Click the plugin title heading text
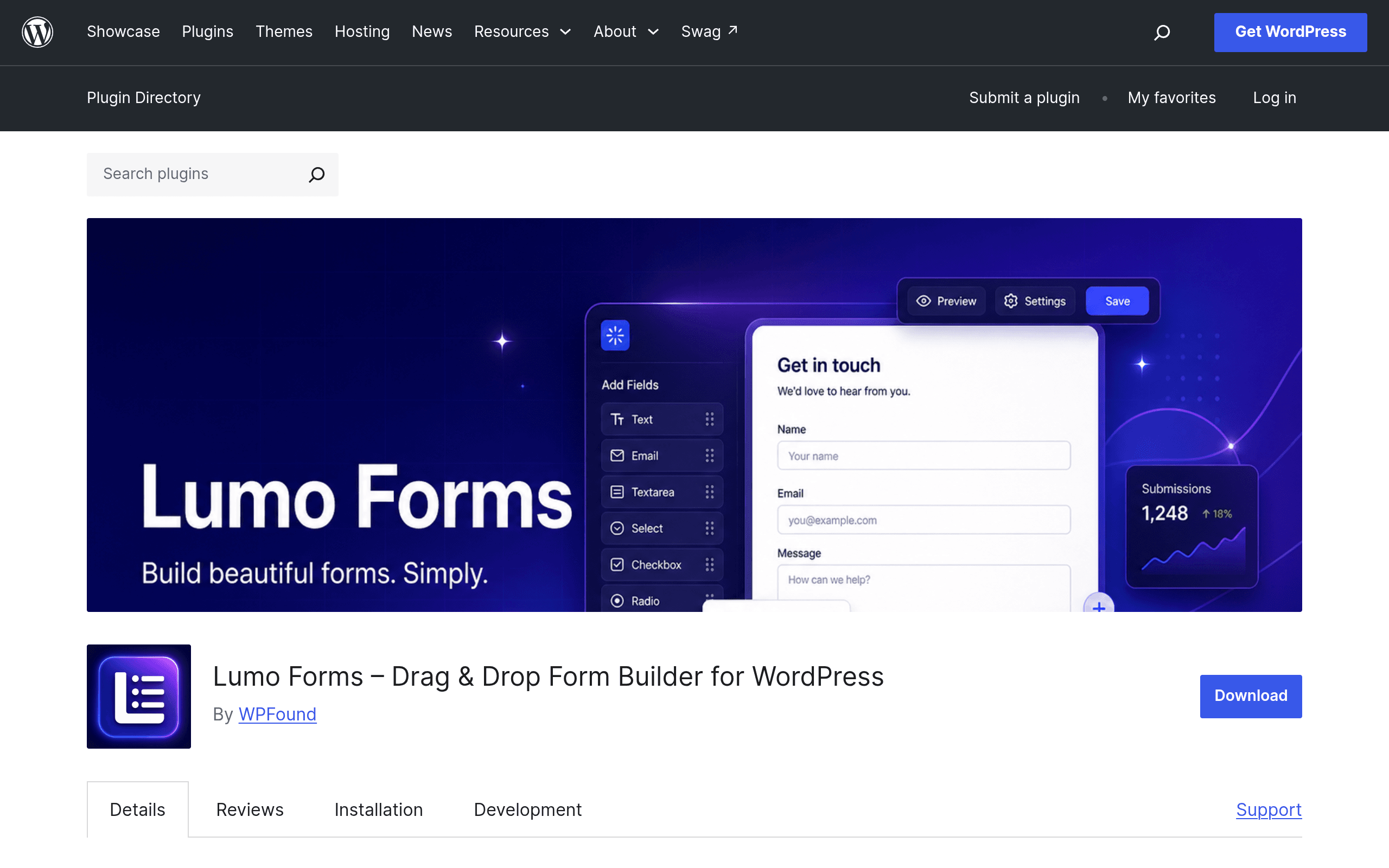Screen dimensions: 1389x868 [x=548, y=676]
